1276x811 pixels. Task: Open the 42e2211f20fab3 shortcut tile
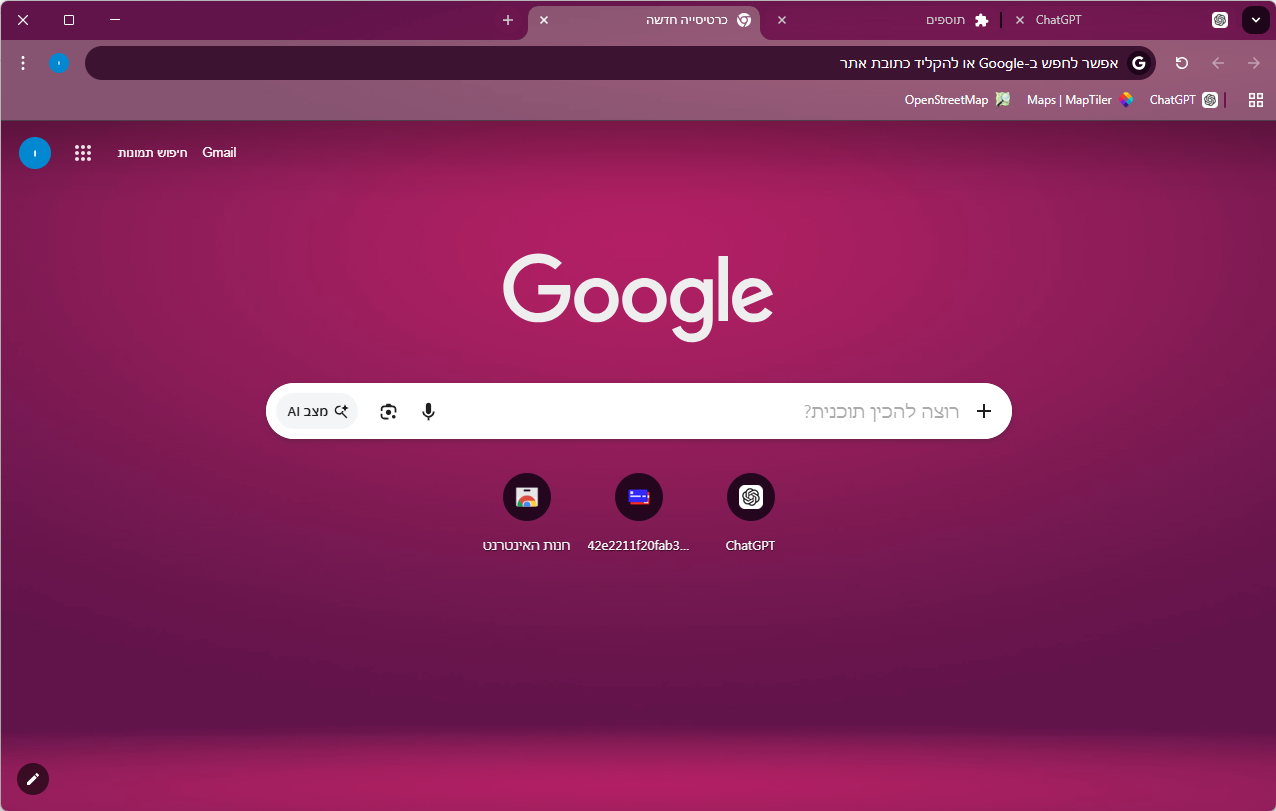[639, 497]
